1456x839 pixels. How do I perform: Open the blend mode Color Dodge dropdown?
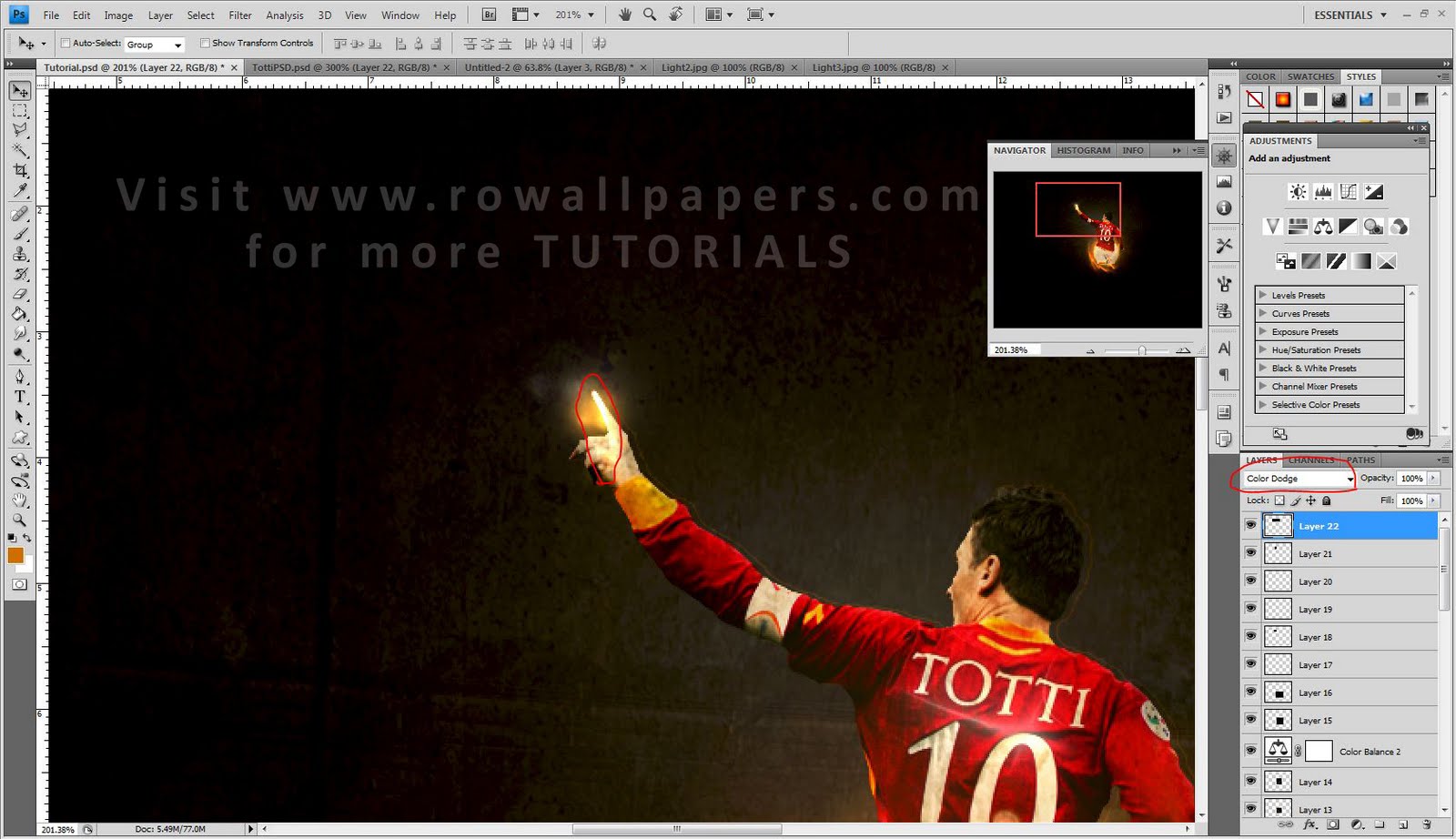point(1299,479)
